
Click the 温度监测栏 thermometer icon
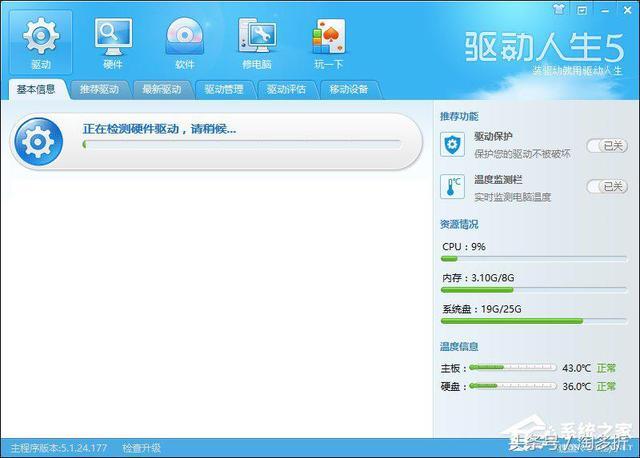tap(452, 186)
